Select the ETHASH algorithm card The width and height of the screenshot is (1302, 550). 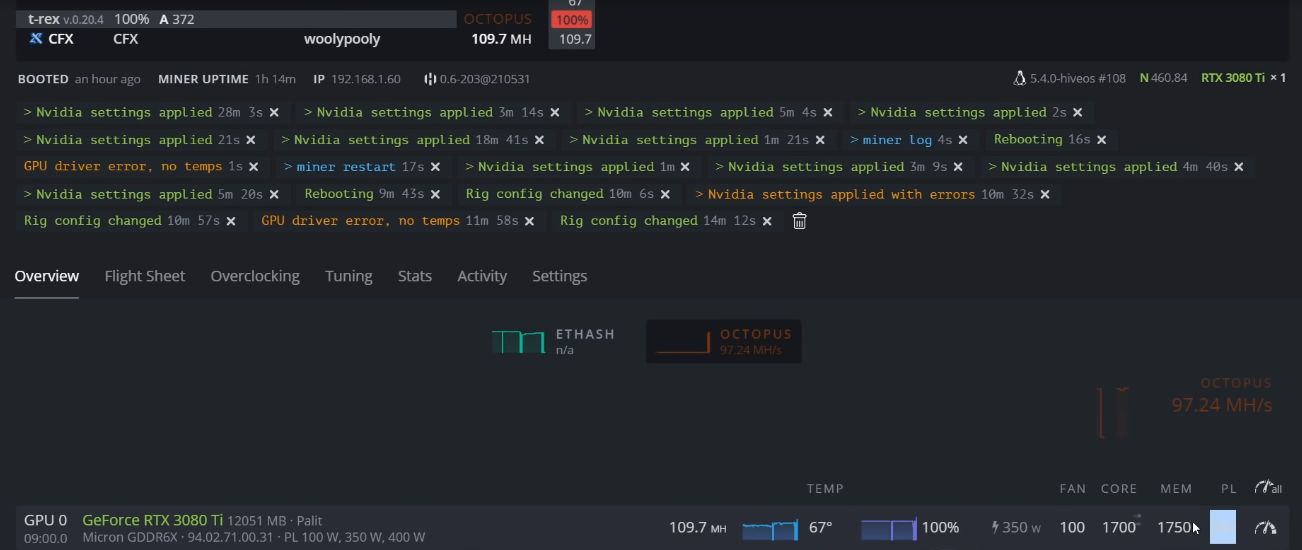(554, 342)
